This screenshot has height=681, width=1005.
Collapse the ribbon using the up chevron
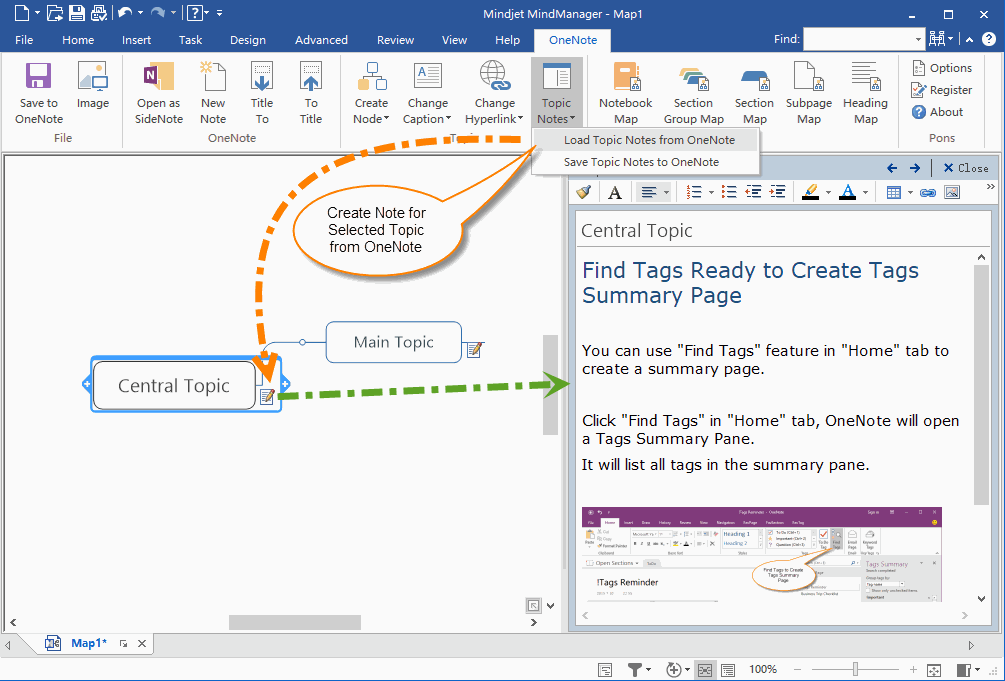coord(970,40)
